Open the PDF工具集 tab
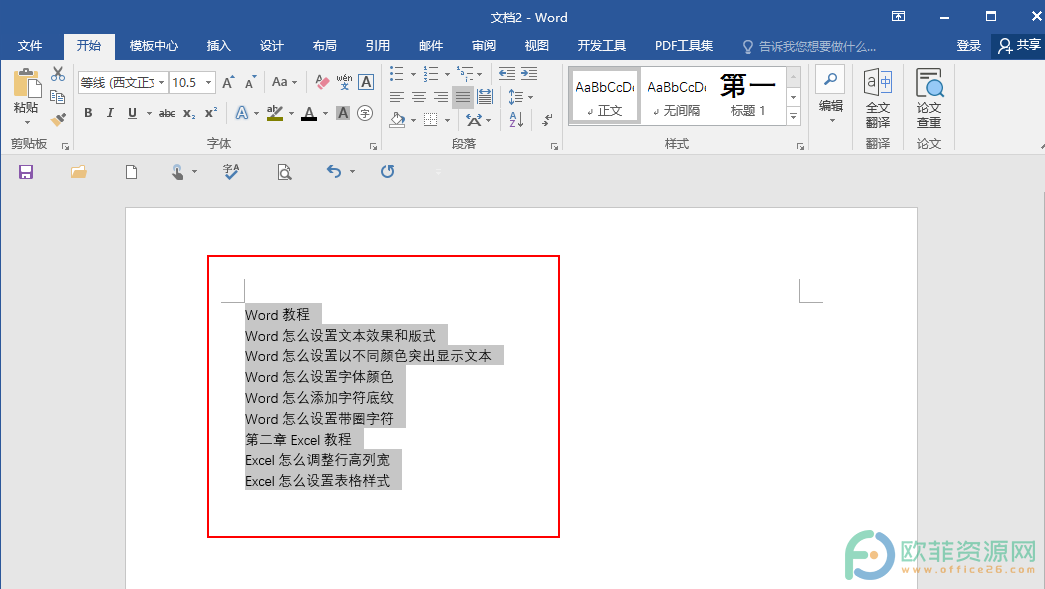The image size is (1045, 589). click(684, 46)
